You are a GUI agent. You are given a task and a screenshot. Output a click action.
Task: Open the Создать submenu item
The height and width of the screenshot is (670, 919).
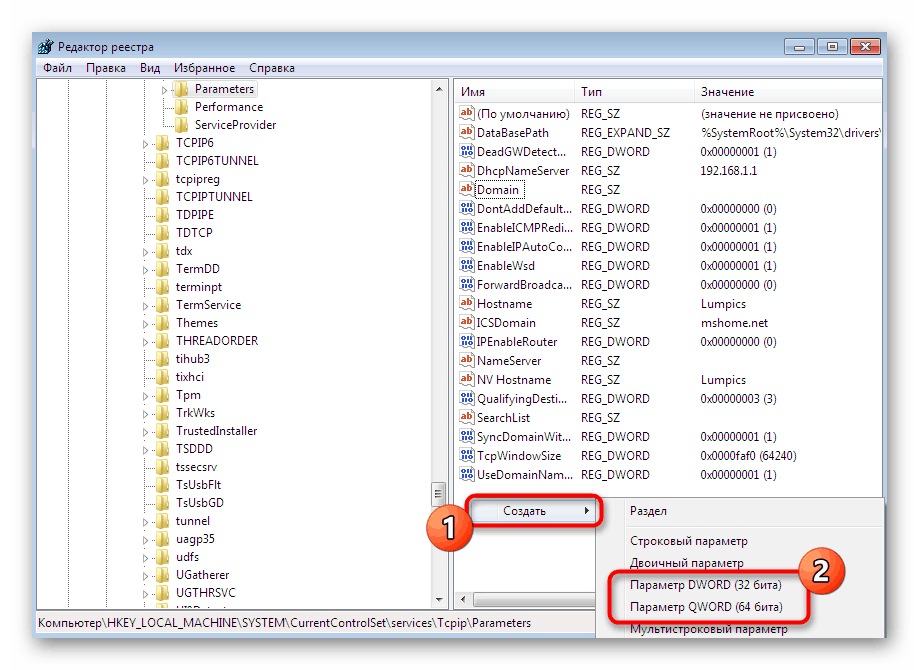(533, 511)
